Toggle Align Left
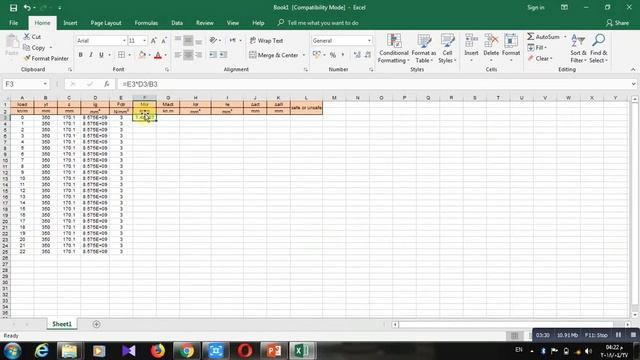 pyautogui.click(x=178, y=55)
